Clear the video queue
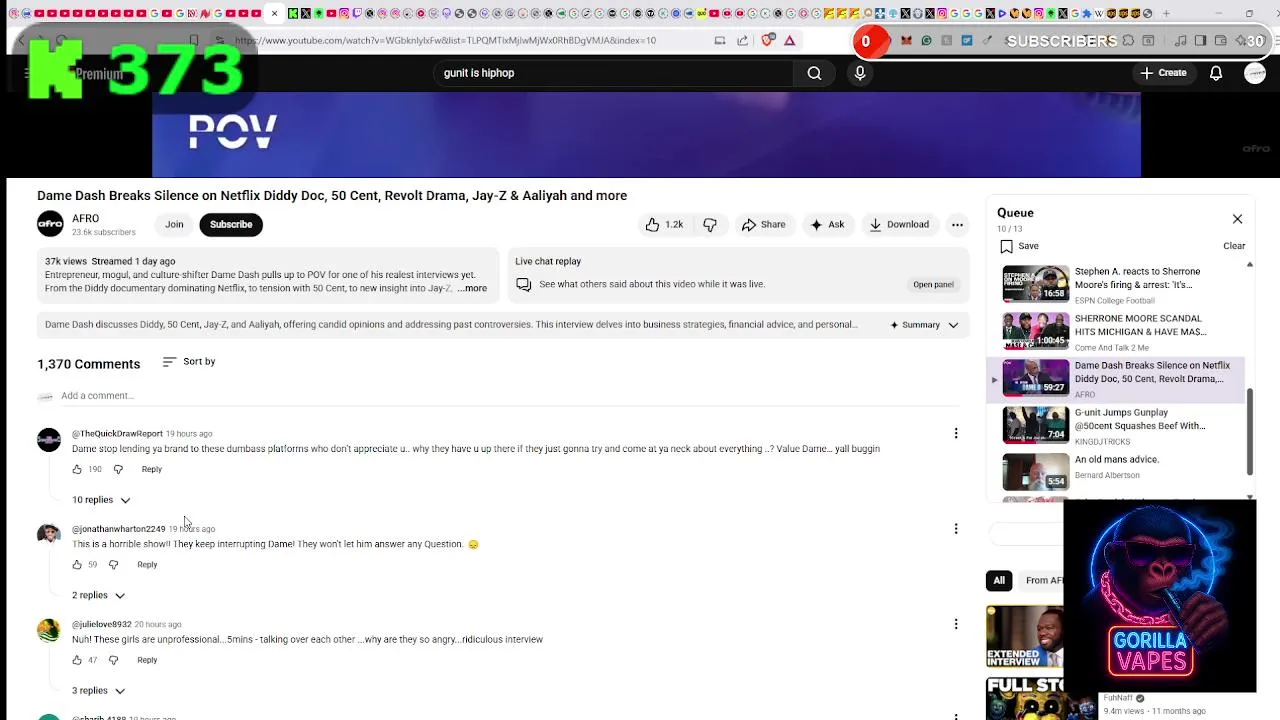Image resolution: width=1280 pixels, height=720 pixels. click(1234, 246)
